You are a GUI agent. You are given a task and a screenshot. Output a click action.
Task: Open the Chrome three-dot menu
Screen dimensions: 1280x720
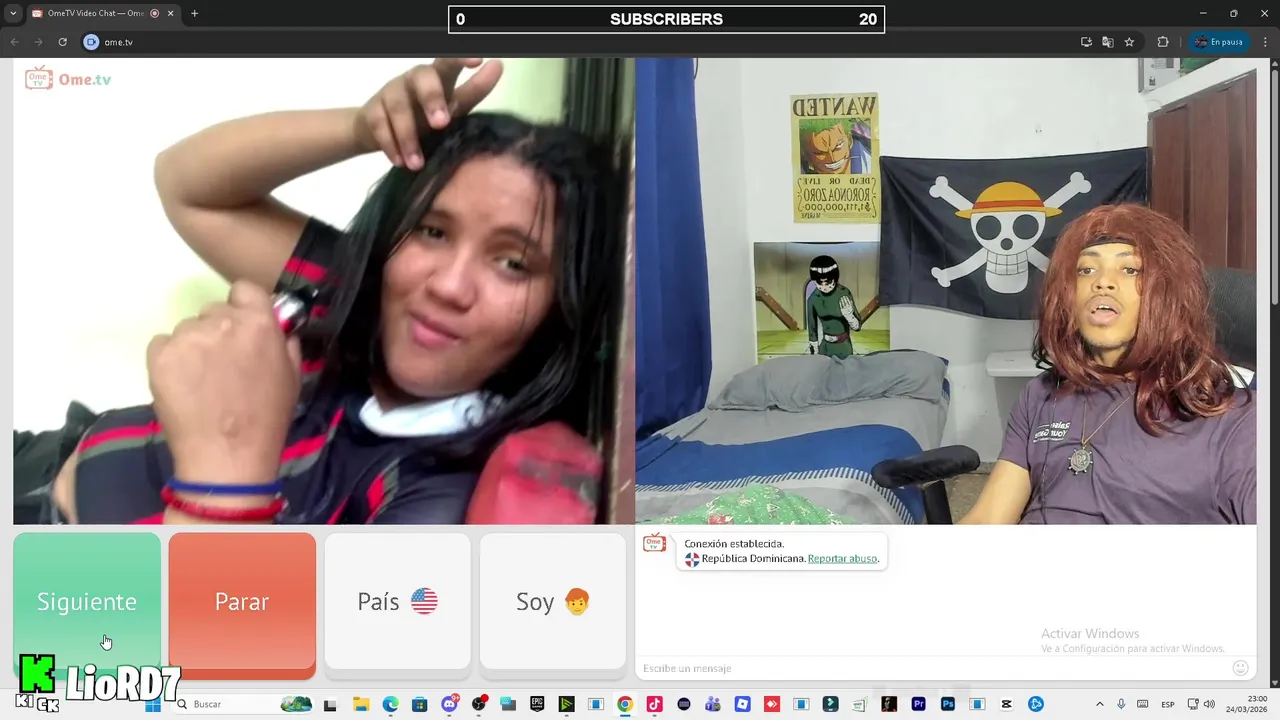coord(1265,42)
